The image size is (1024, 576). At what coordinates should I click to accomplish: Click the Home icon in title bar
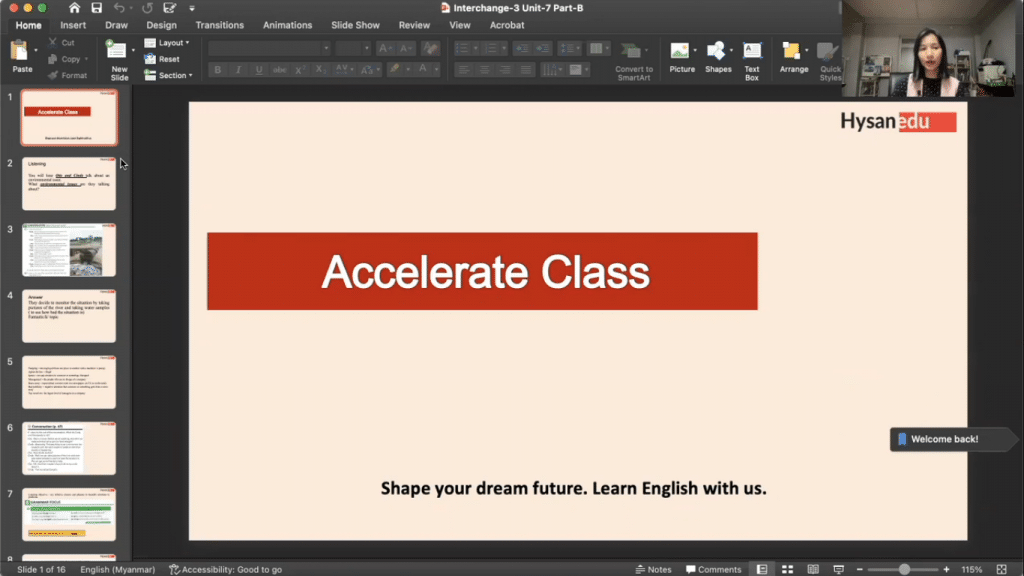pos(74,8)
